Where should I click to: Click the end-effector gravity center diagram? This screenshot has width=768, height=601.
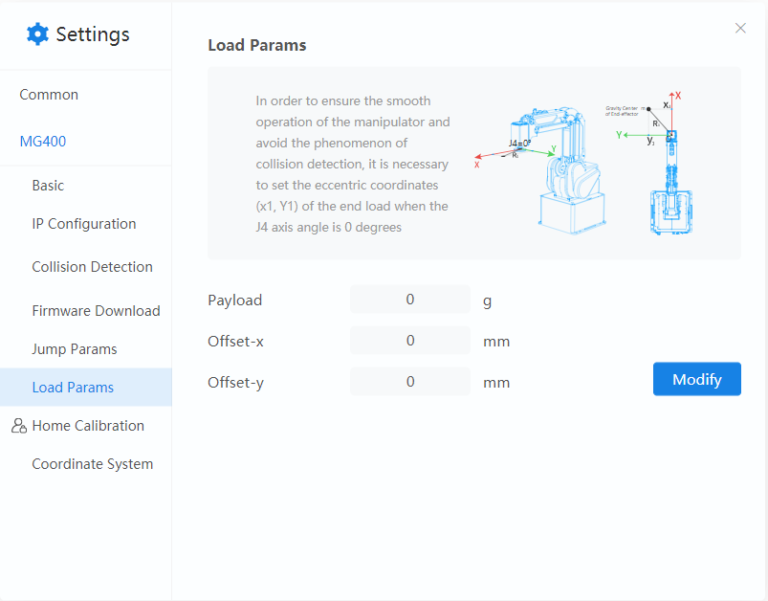tap(665, 160)
